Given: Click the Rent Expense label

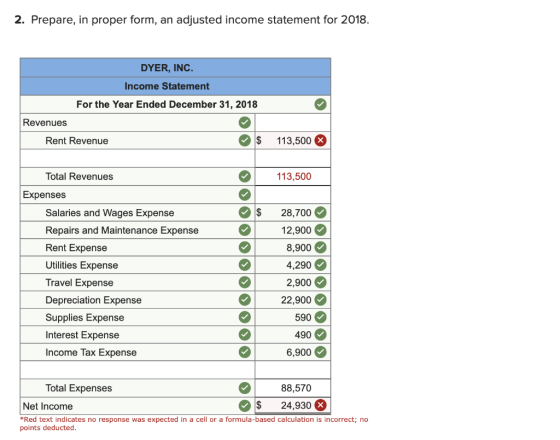Looking at the screenshot, I should pos(76,248).
